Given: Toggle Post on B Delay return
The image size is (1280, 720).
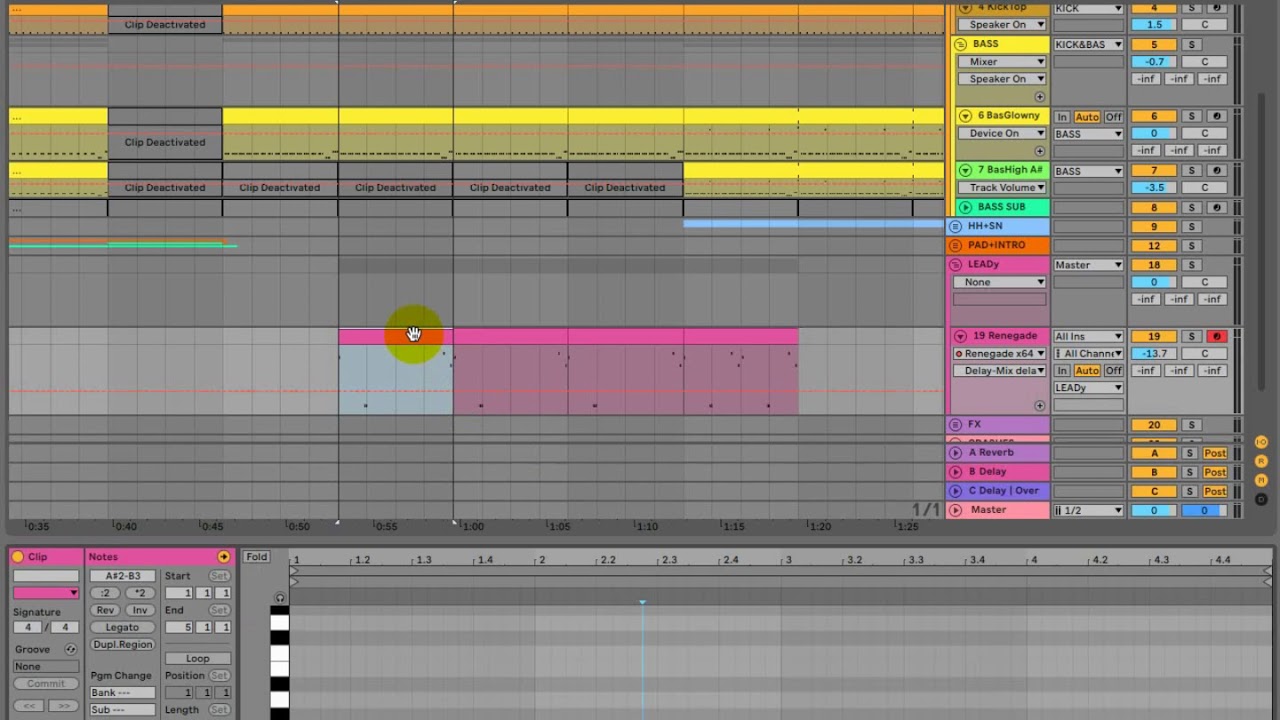Looking at the screenshot, I should click(1215, 472).
